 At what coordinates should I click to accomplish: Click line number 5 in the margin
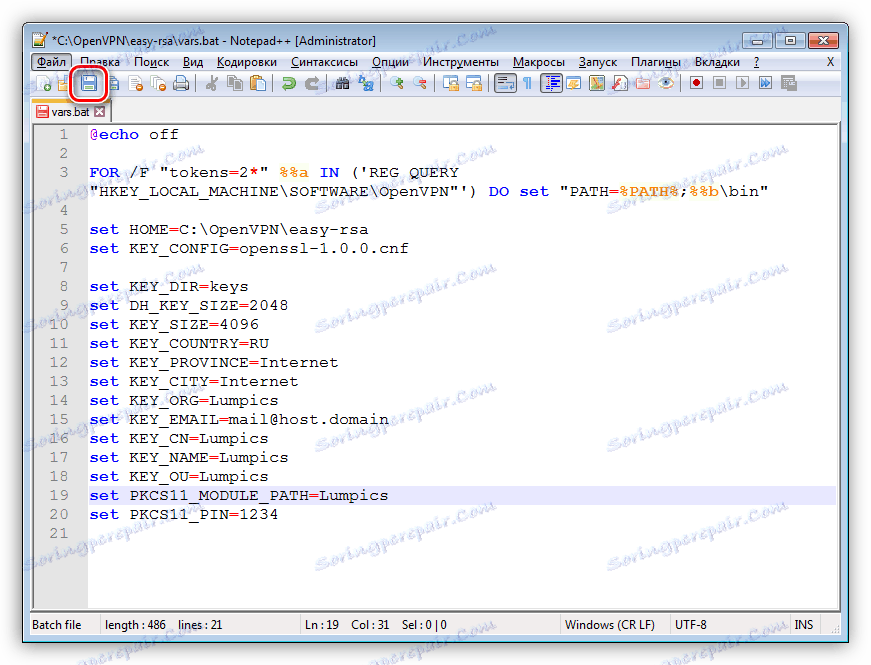[64, 229]
